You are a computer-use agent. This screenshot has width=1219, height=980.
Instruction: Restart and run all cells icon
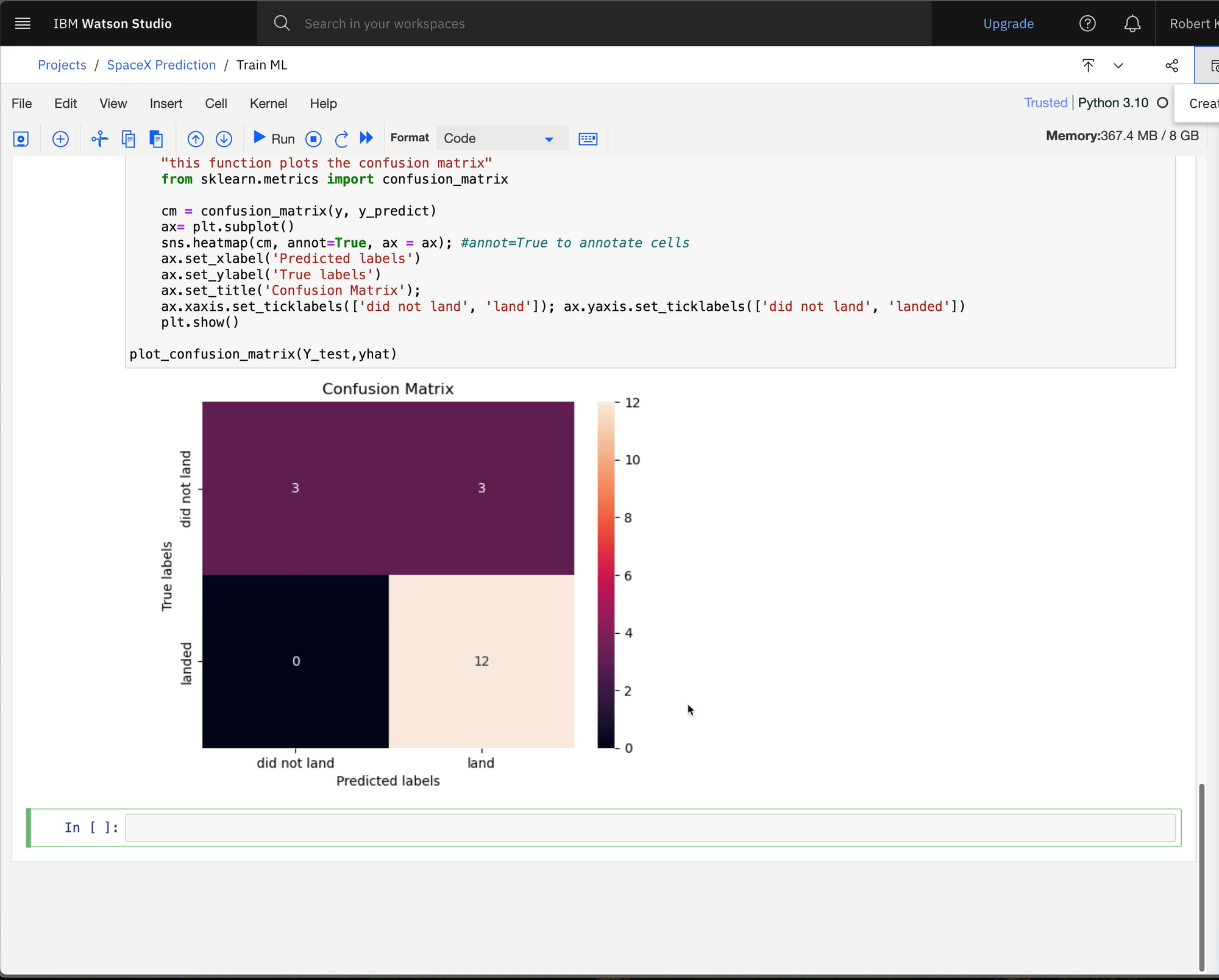[x=366, y=138]
